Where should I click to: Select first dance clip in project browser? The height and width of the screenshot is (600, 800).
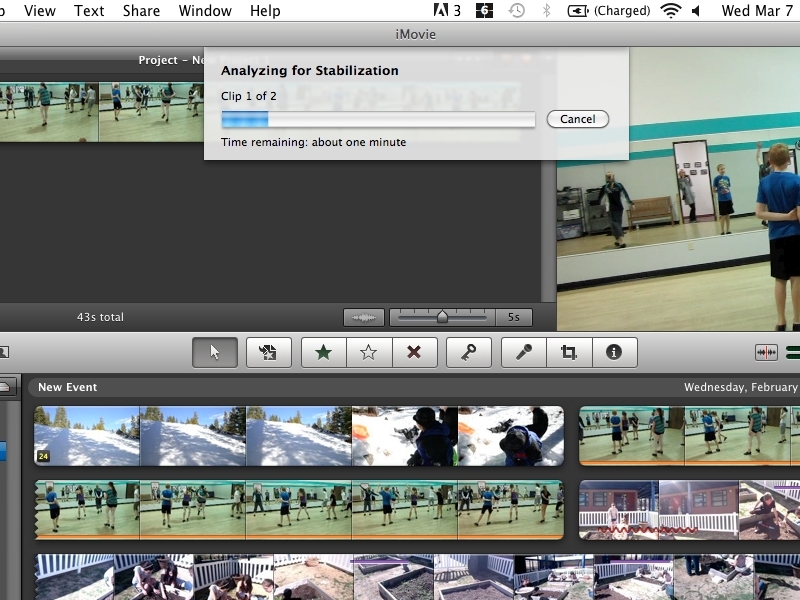point(49,112)
